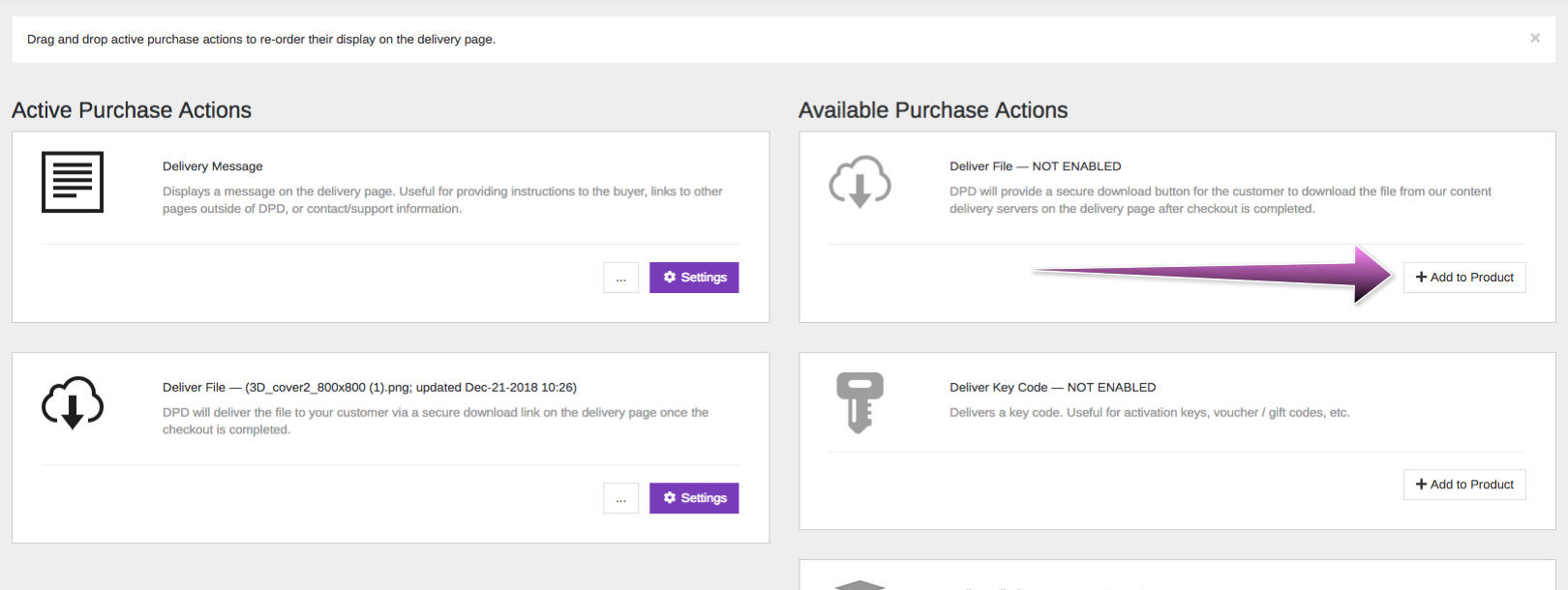The image size is (1568, 590).
Task: Click the 'Deliver File — NOT ENABLED' title
Action: [x=1036, y=166]
